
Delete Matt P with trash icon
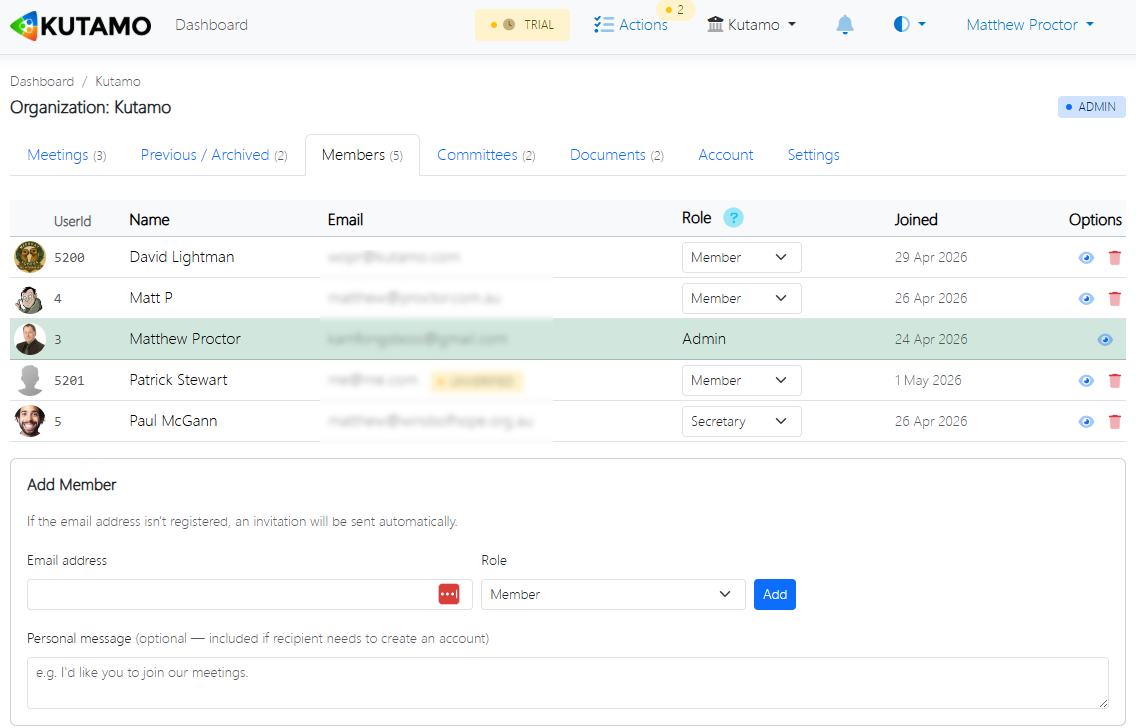tap(1115, 298)
